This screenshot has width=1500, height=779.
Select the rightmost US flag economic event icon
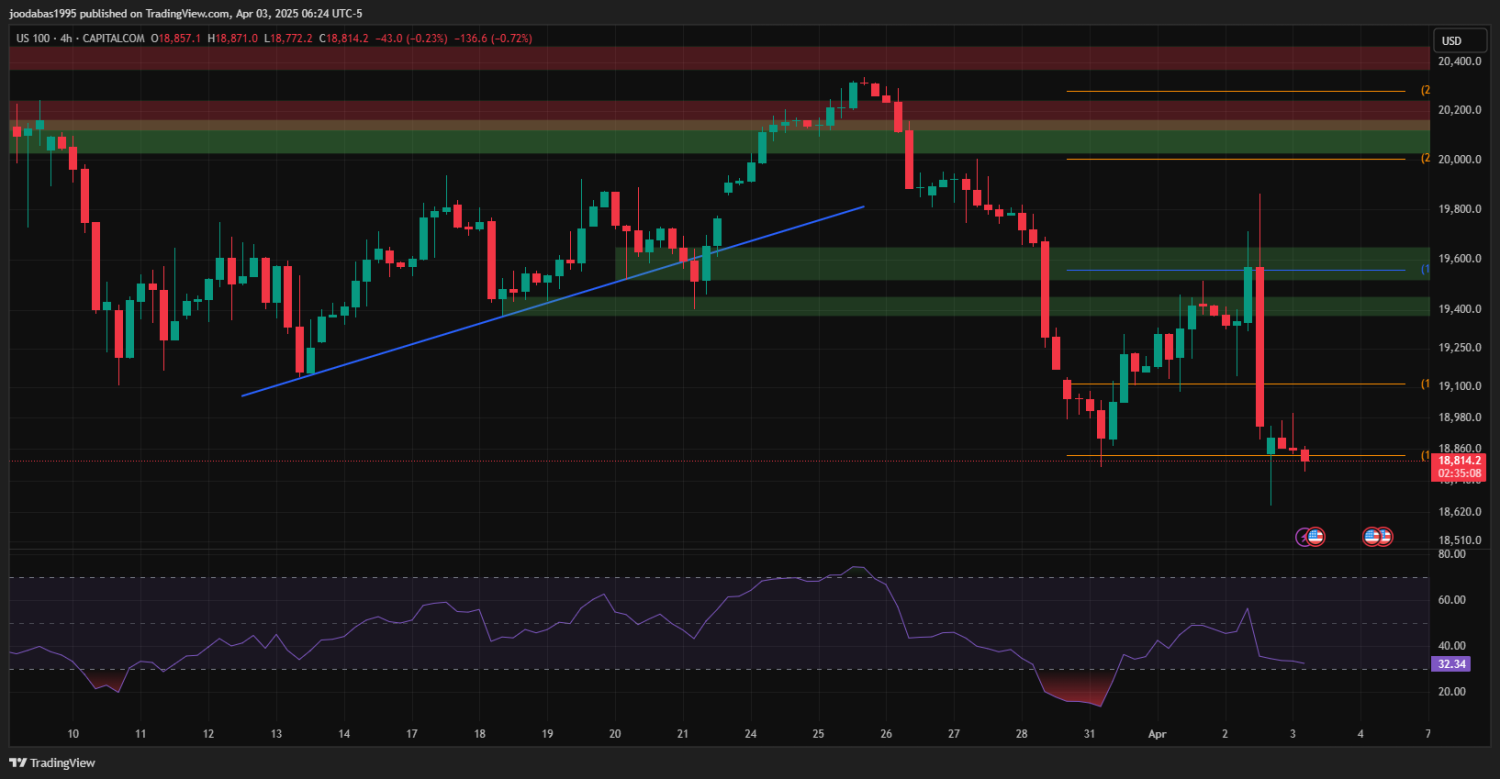[1384, 537]
